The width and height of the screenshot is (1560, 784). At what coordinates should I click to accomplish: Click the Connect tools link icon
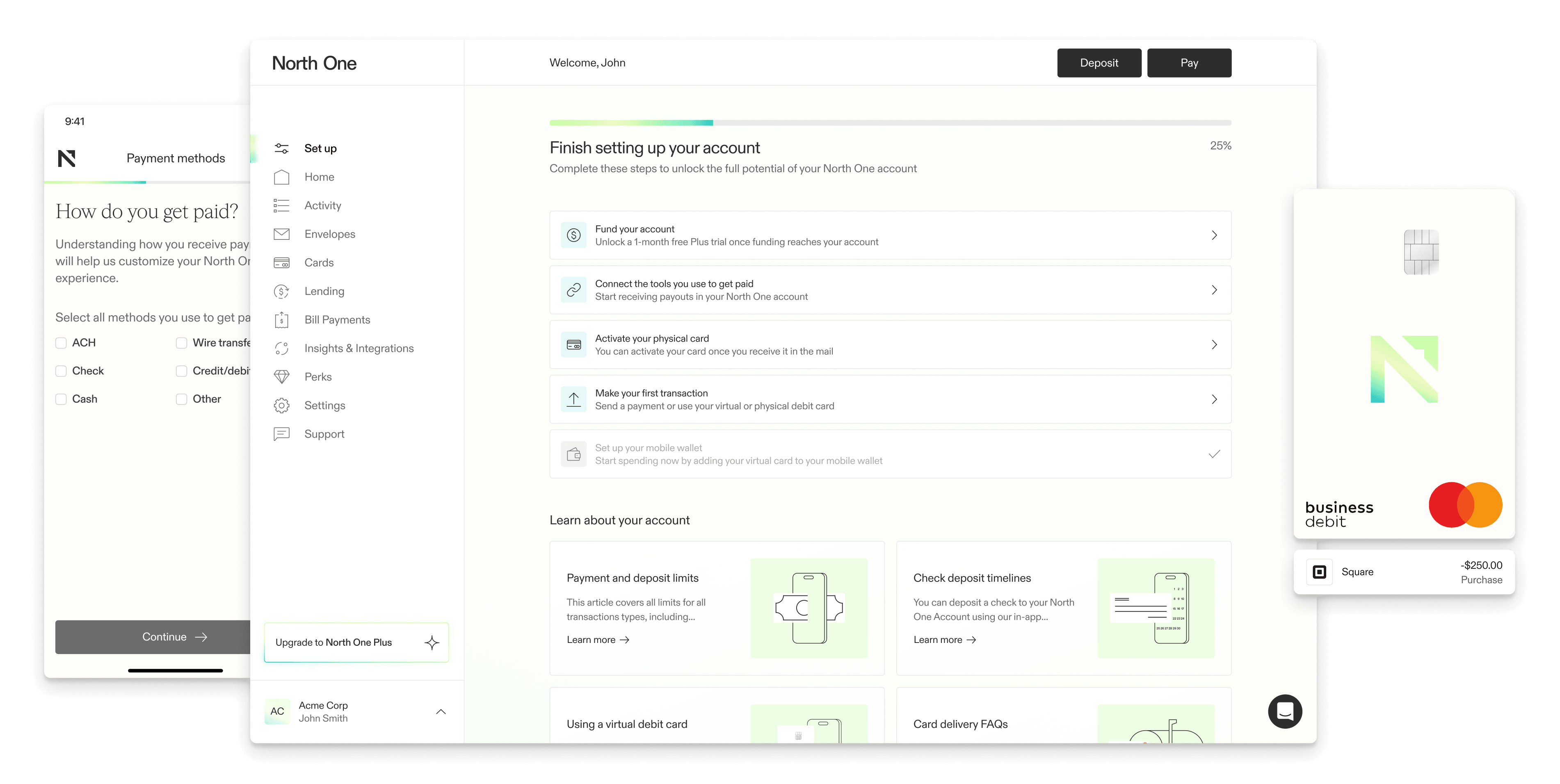click(x=573, y=290)
